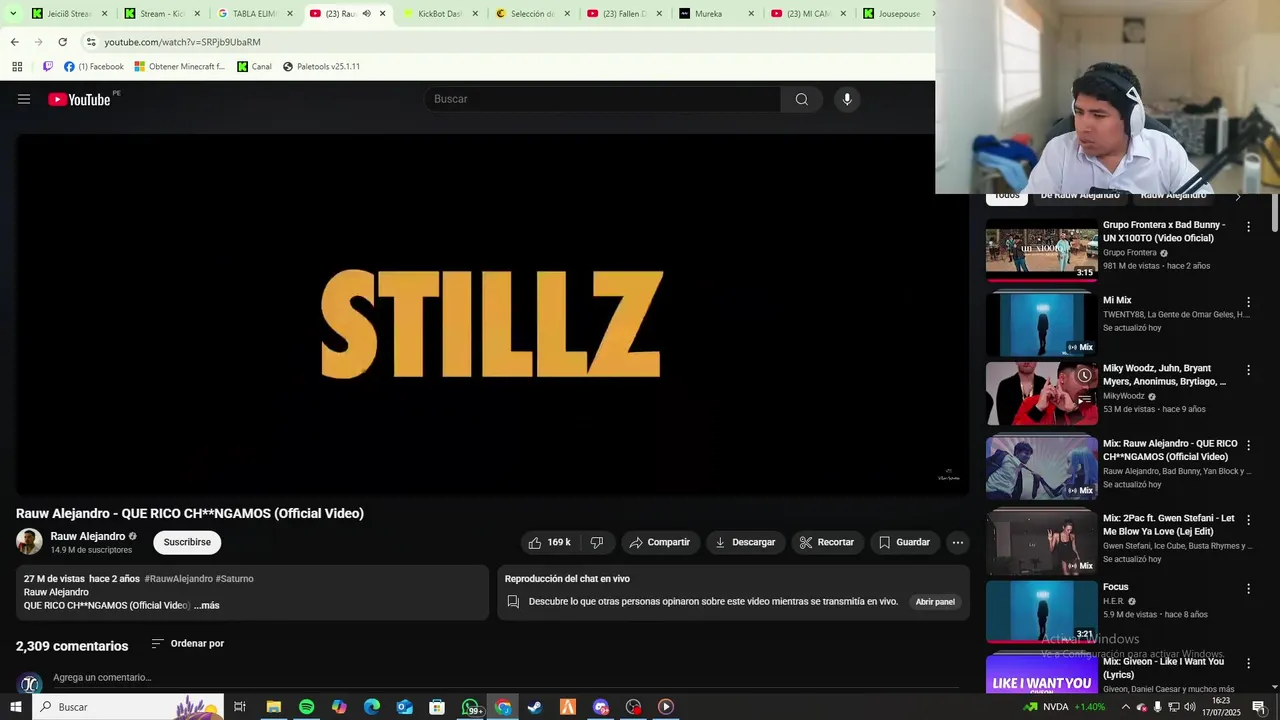Open the Canal Kick bookmark
Image resolution: width=1280 pixels, height=720 pixels.
(255, 67)
